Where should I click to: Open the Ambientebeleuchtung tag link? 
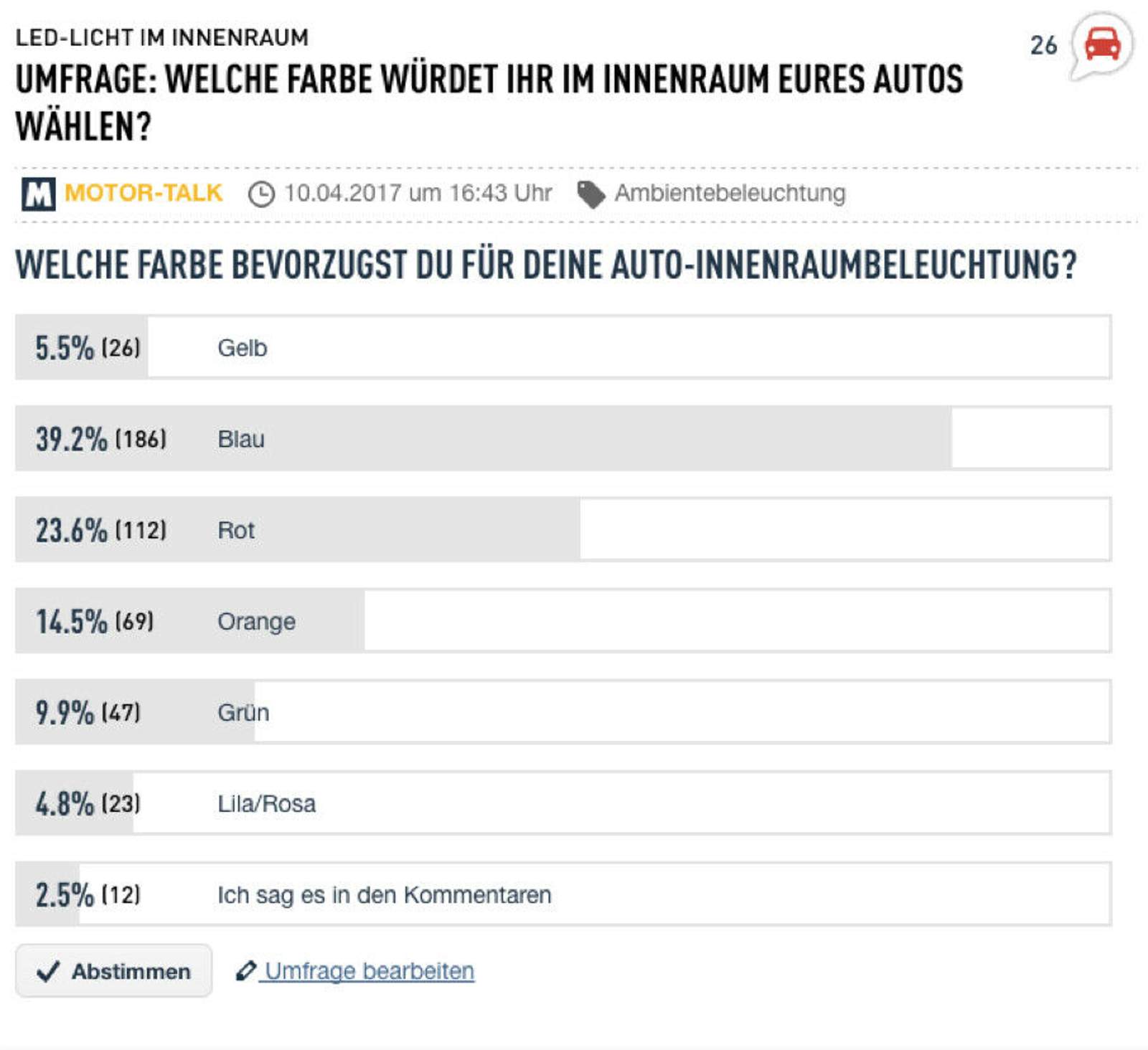point(730,193)
